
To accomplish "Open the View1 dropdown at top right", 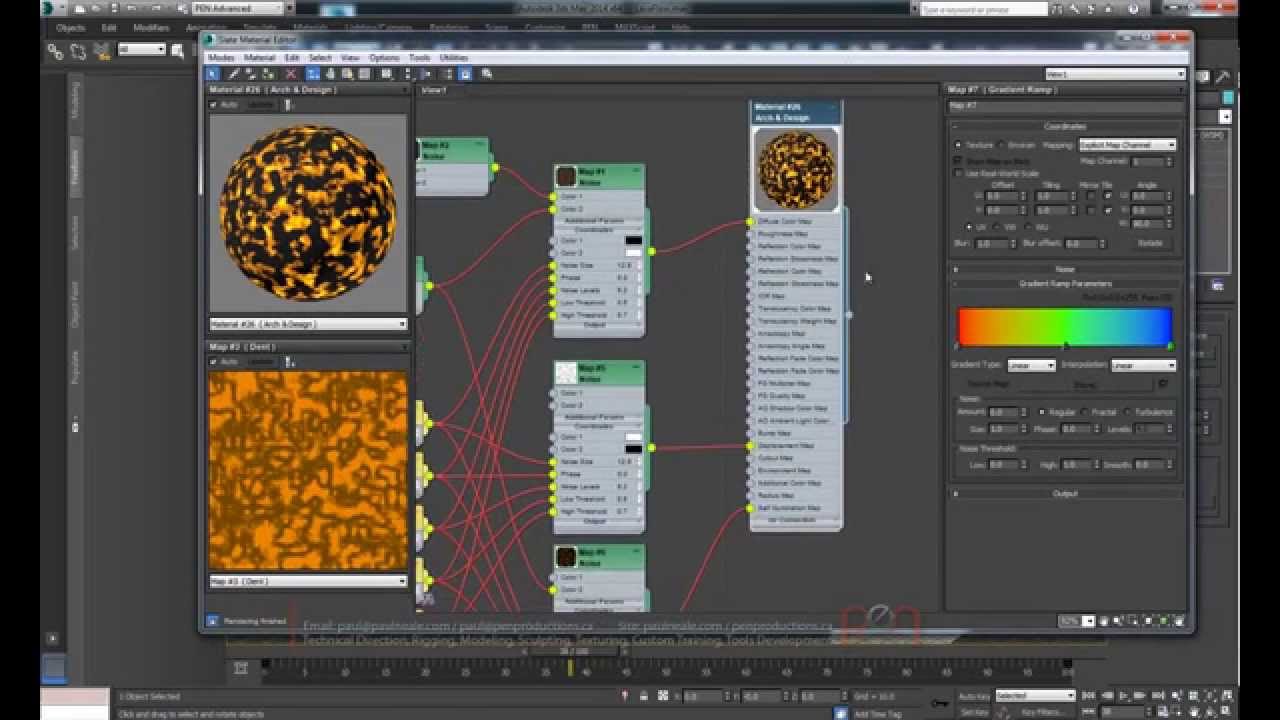I will tap(1115, 74).
